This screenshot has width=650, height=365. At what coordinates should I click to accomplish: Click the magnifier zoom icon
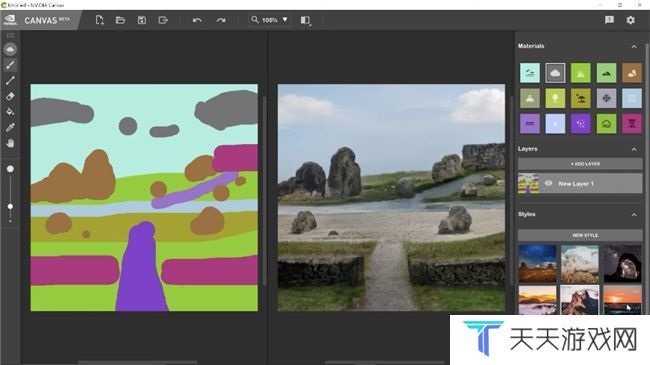255,19
